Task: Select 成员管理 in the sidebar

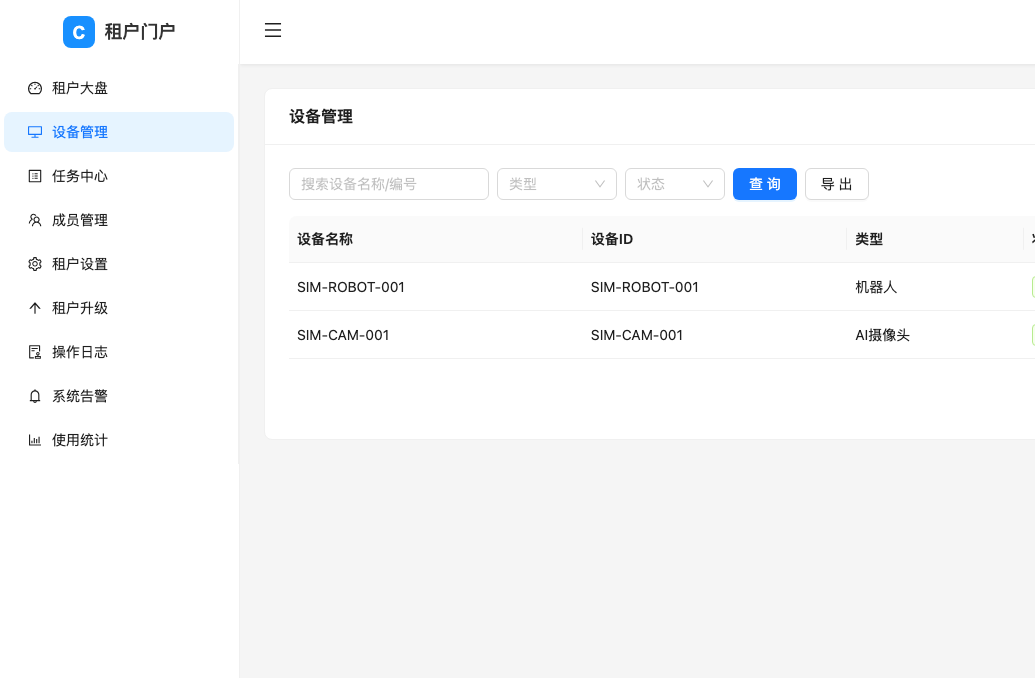Action: coord(119,220)
